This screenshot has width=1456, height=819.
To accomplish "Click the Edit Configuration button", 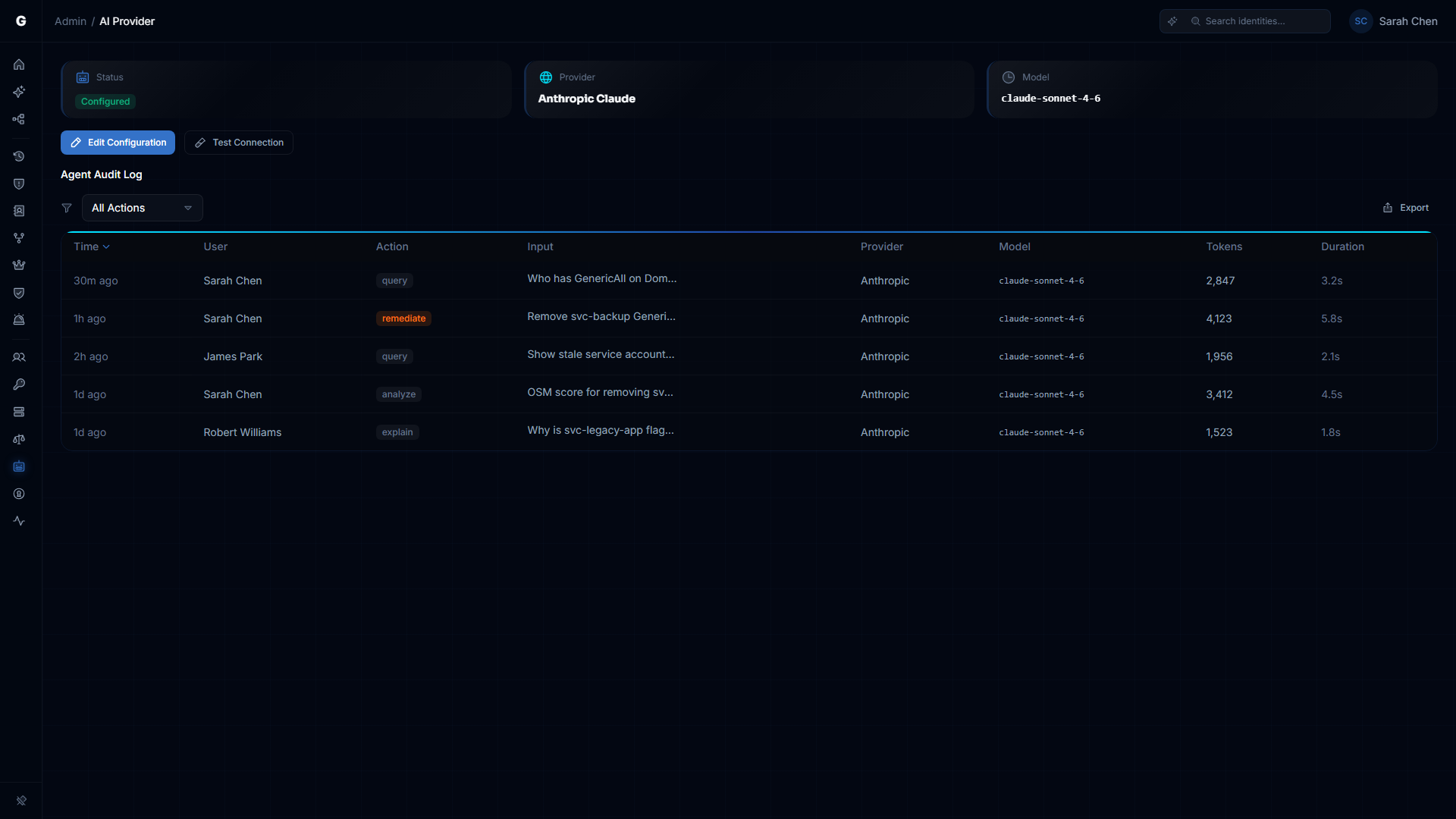I will point(118,143).
